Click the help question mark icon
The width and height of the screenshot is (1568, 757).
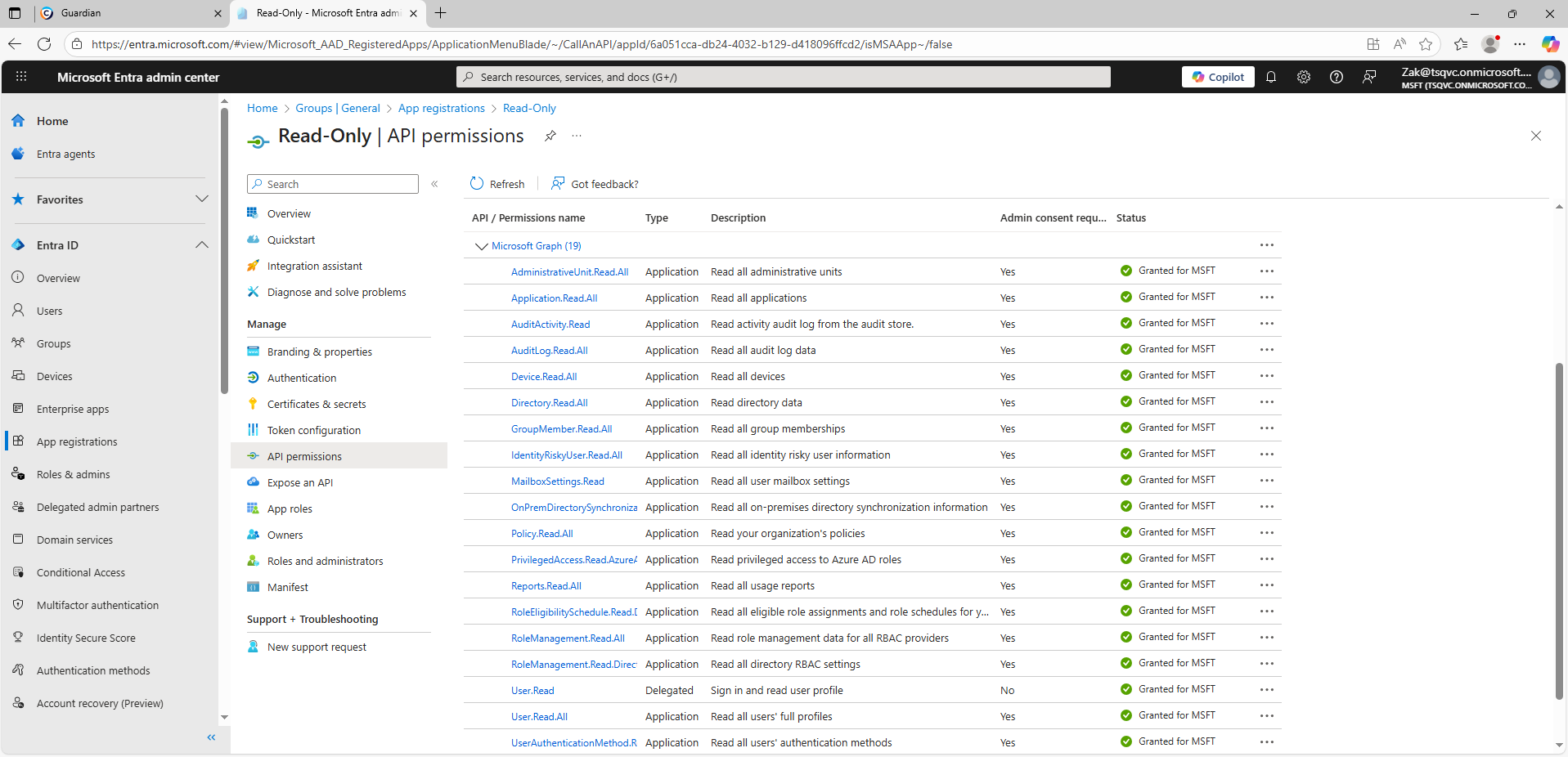click(1337, 77)
